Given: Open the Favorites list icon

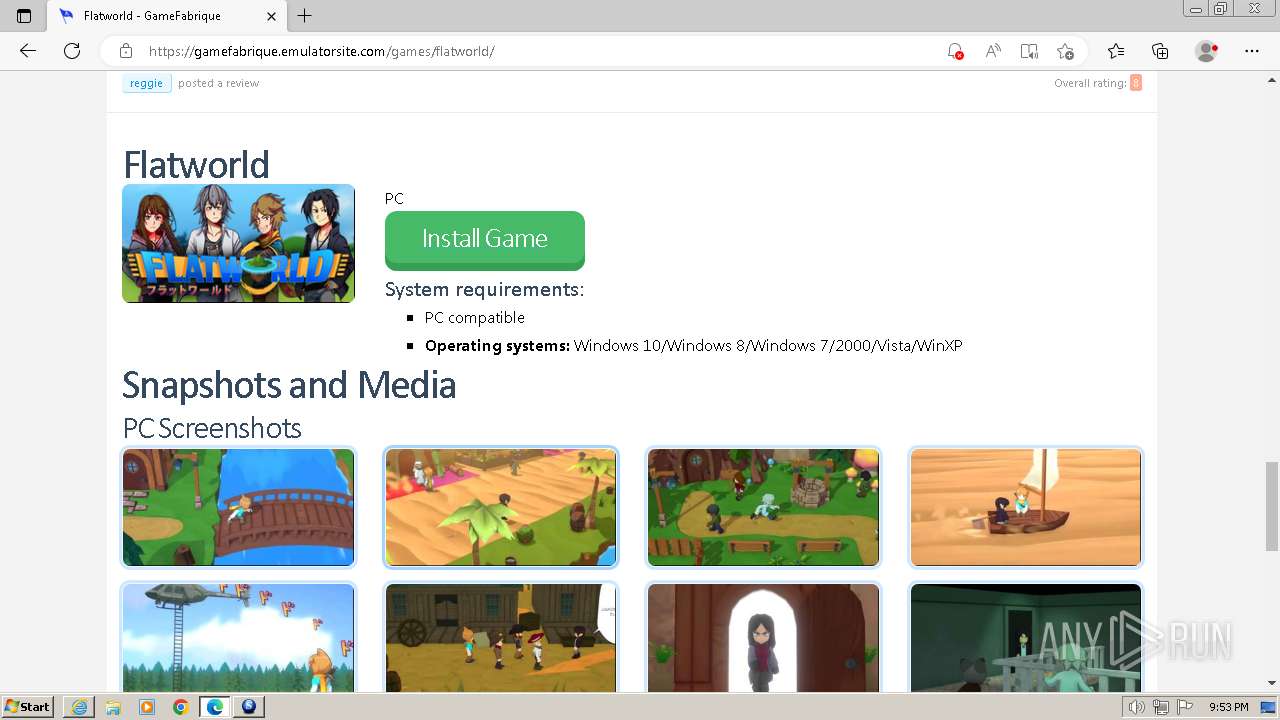Looking at the screenshot, I should [1116, 51].
